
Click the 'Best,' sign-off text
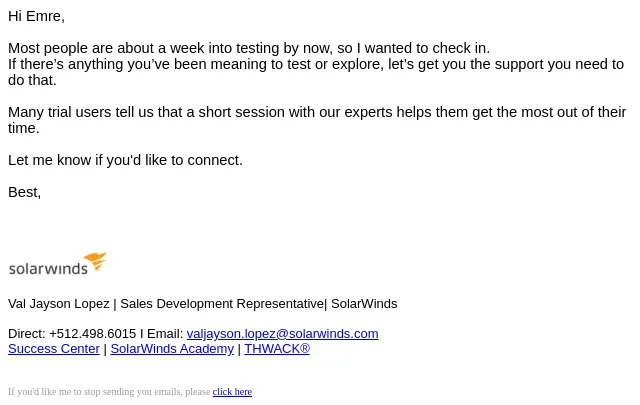[x=24, y=192]
